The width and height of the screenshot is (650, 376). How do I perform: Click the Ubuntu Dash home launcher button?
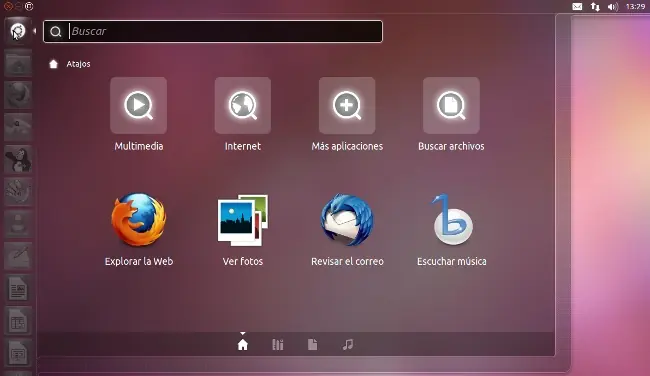pyautogui.click(x=18, y=31)
